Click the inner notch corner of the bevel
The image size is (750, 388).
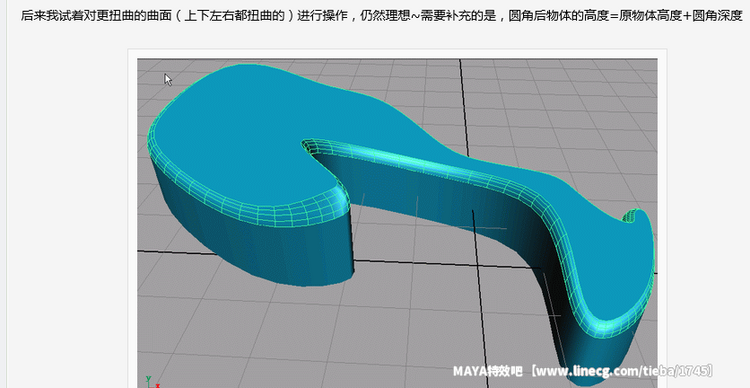coord(310,146)
